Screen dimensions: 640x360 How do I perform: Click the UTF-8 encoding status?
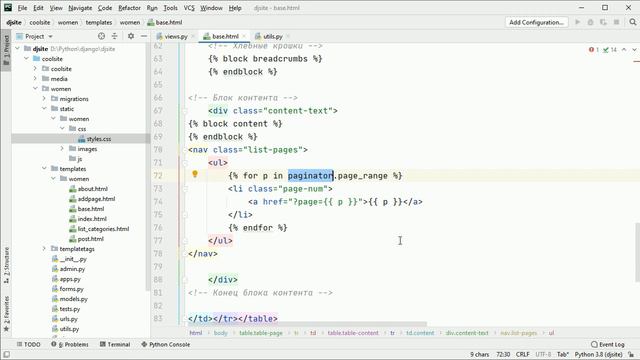[x=543, y=354]
